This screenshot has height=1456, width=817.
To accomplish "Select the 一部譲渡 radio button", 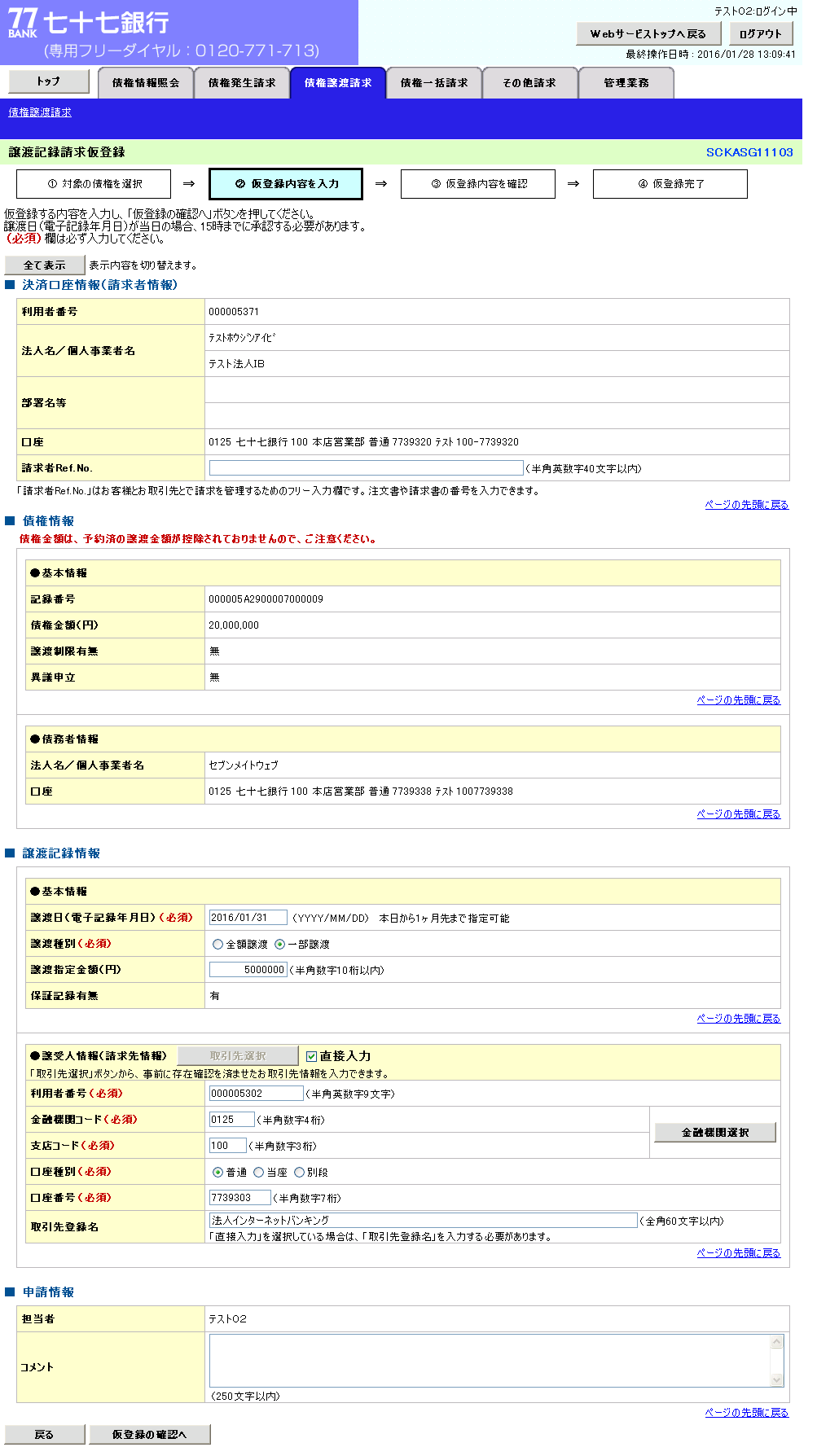I will pyautogui.click(x=280, y=945).
